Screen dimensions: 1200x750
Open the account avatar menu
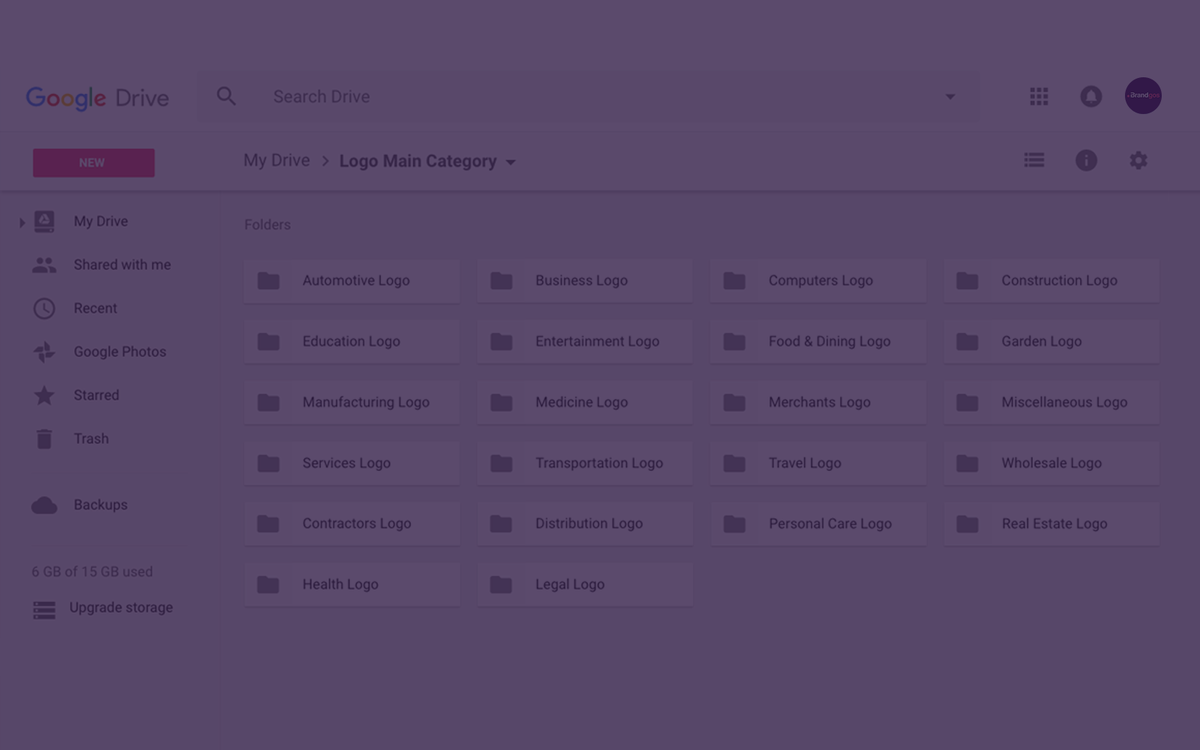pyautogui.click(x=1143, y=96)
